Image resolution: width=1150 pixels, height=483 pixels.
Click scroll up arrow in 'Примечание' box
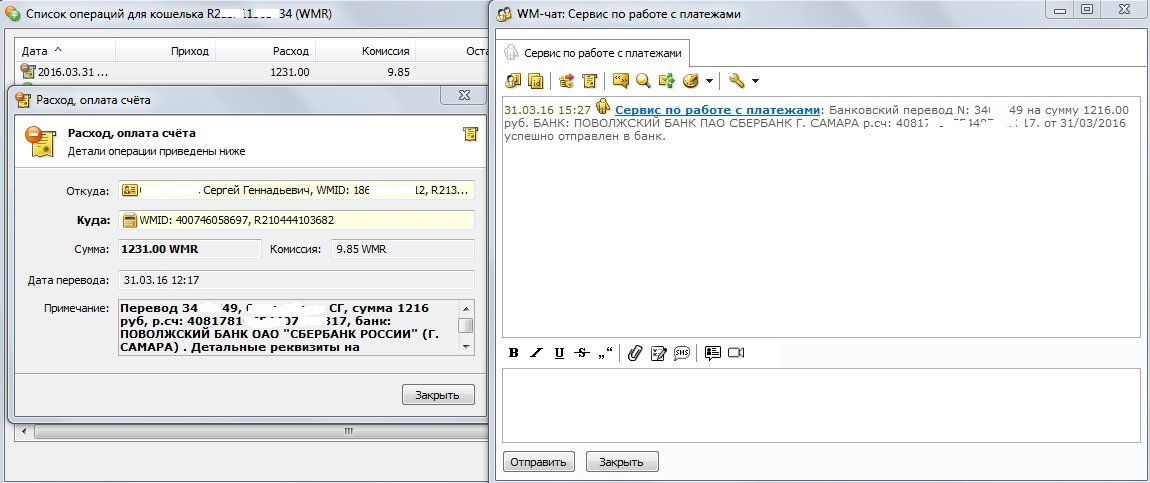466,307
